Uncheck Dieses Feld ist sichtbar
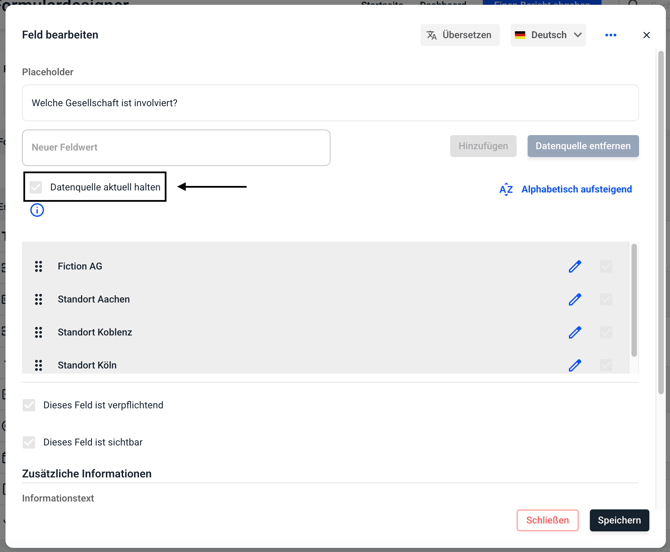The width and height of the screenshot is (670, 552). 29,442
